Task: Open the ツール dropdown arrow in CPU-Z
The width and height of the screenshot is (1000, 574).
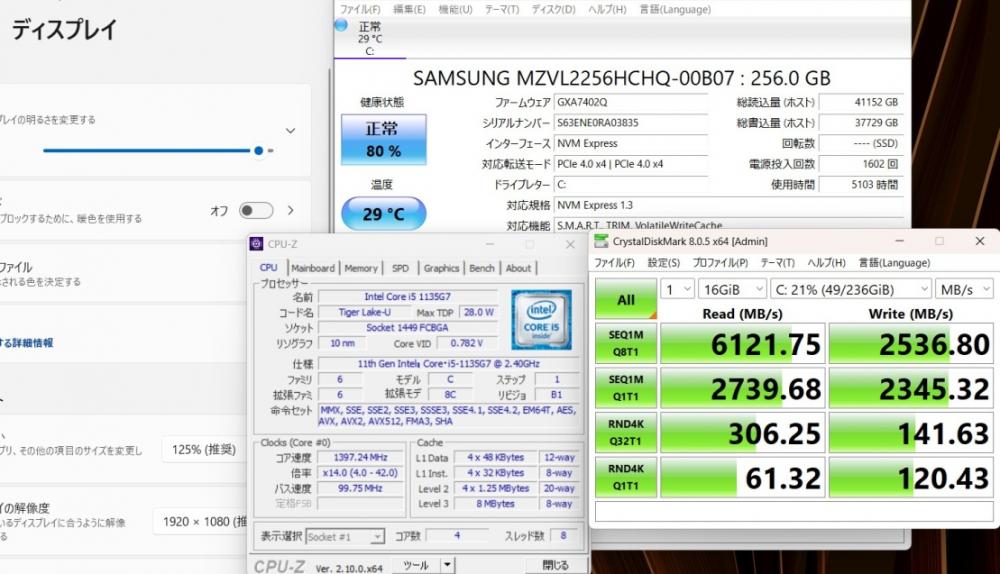Action: (448, 565)
